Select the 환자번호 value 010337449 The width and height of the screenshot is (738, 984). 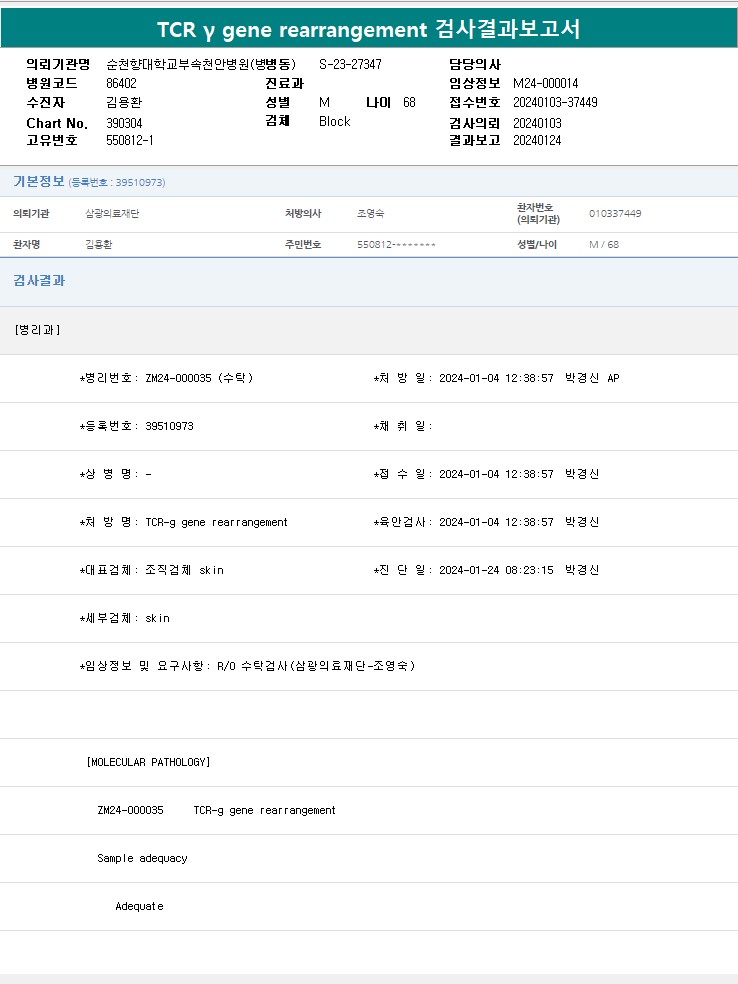(x=615, y=214)
